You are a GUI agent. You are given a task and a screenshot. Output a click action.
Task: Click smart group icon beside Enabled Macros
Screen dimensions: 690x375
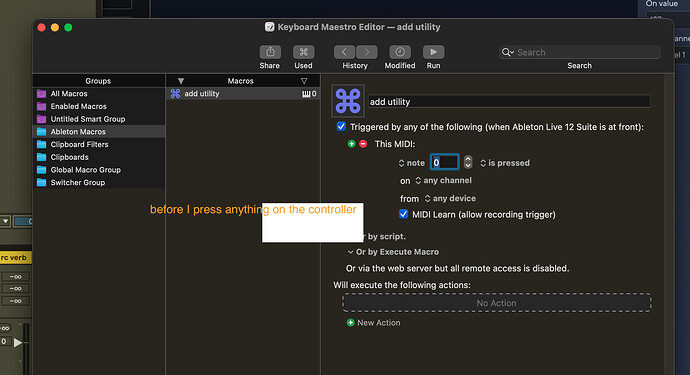click(x=41, y=107)
